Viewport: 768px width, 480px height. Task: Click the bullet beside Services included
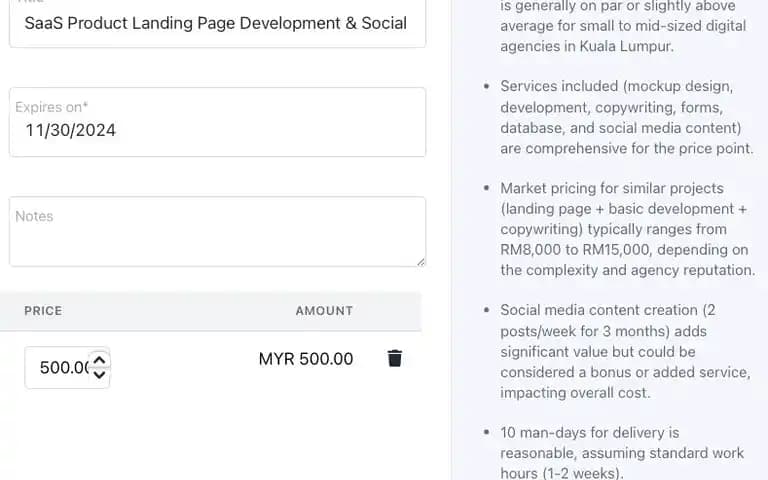point(486,87)
